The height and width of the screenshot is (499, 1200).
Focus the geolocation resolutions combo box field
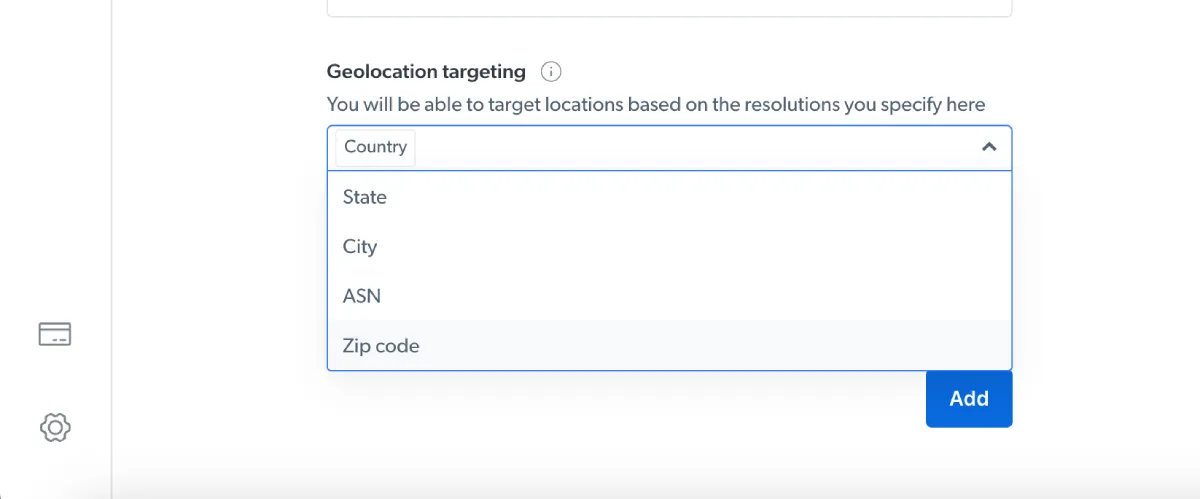(669, 148)
